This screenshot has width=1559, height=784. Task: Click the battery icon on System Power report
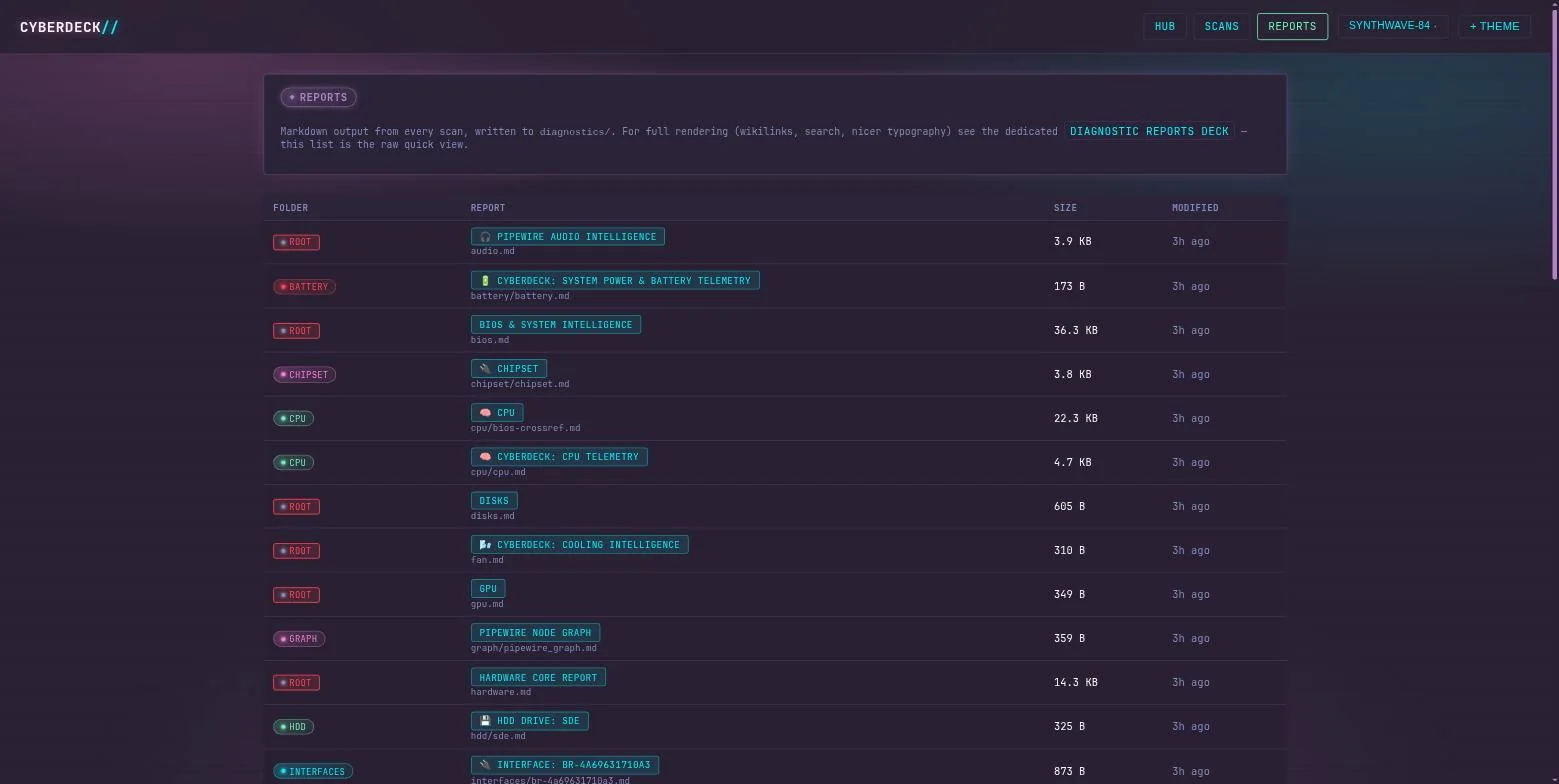point(485,281)
